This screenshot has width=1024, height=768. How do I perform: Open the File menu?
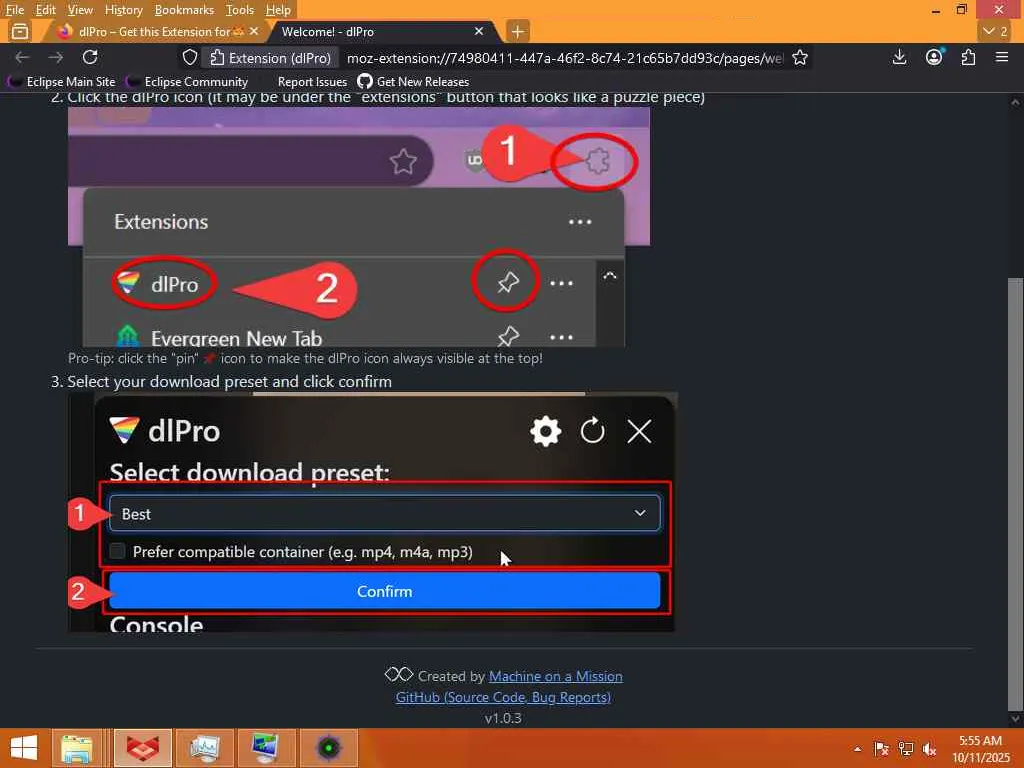[x=14, y=10]
